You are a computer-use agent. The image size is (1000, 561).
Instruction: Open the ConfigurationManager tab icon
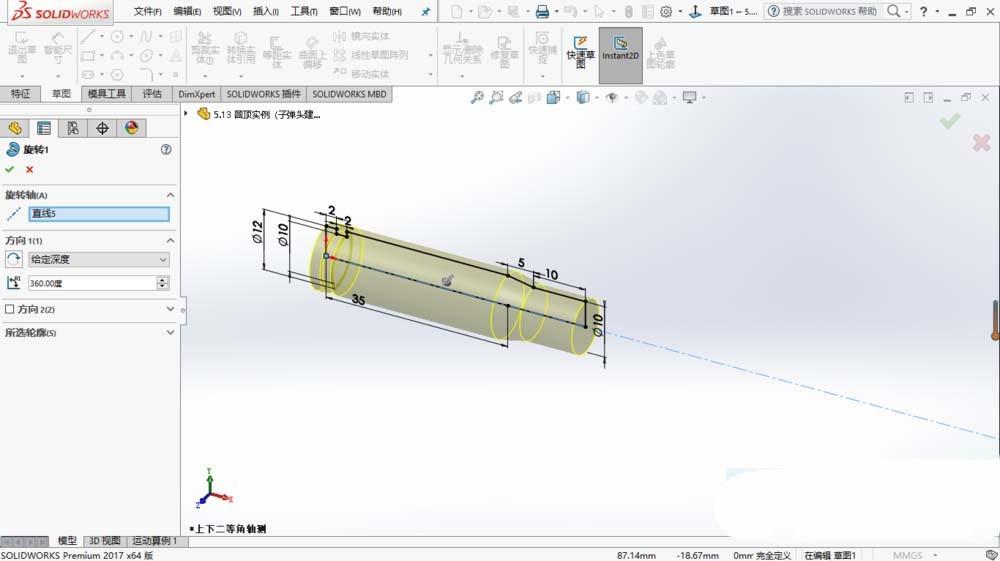tap(73, 128)
